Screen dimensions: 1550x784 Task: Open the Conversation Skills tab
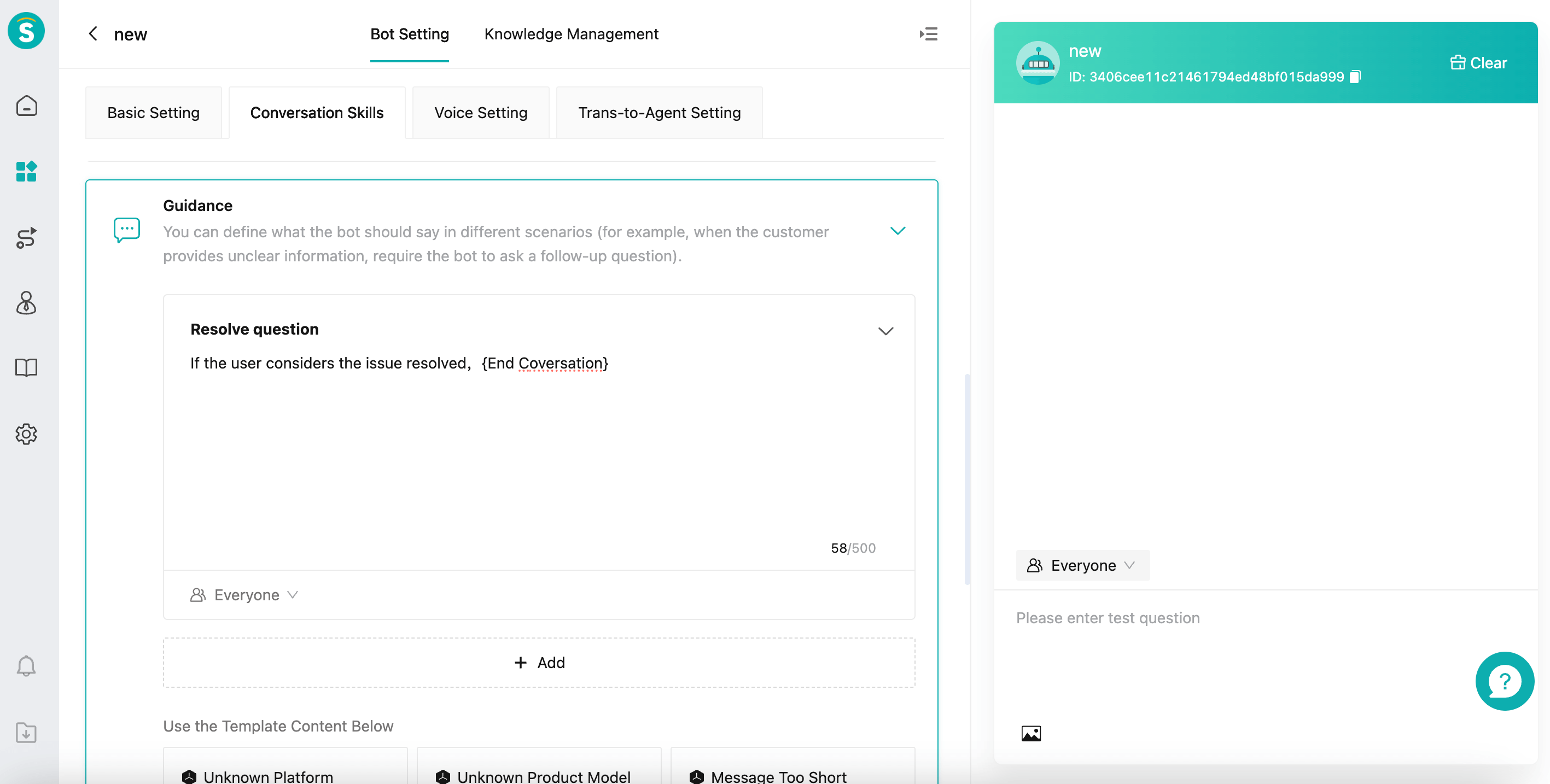coord(317,113)
